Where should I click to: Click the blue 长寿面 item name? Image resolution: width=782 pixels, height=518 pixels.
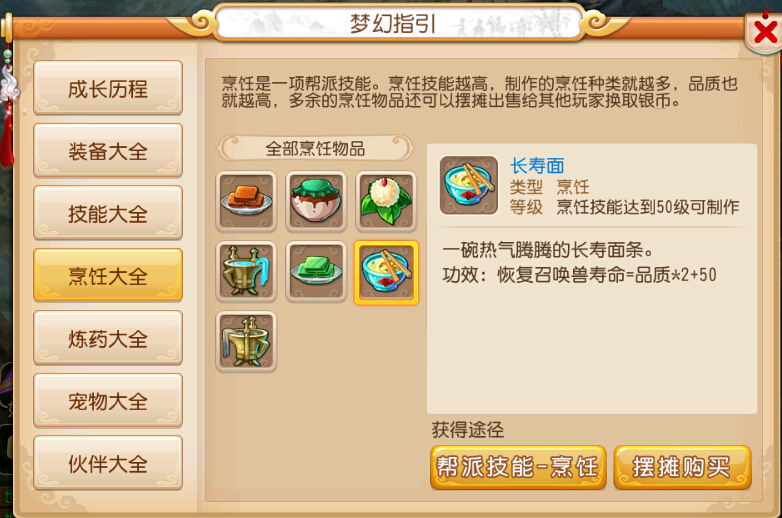point(537,166)
